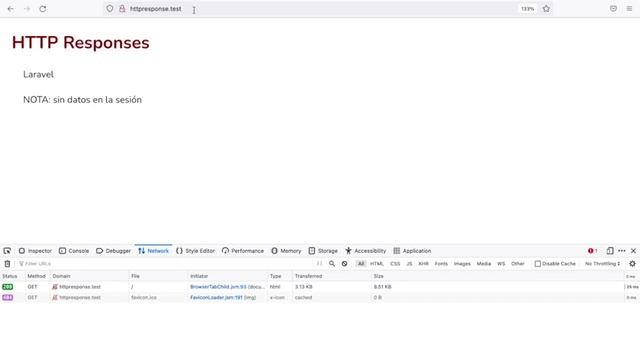Reset the 133% zoom level badge
The image size is (640, 360).
527,9
